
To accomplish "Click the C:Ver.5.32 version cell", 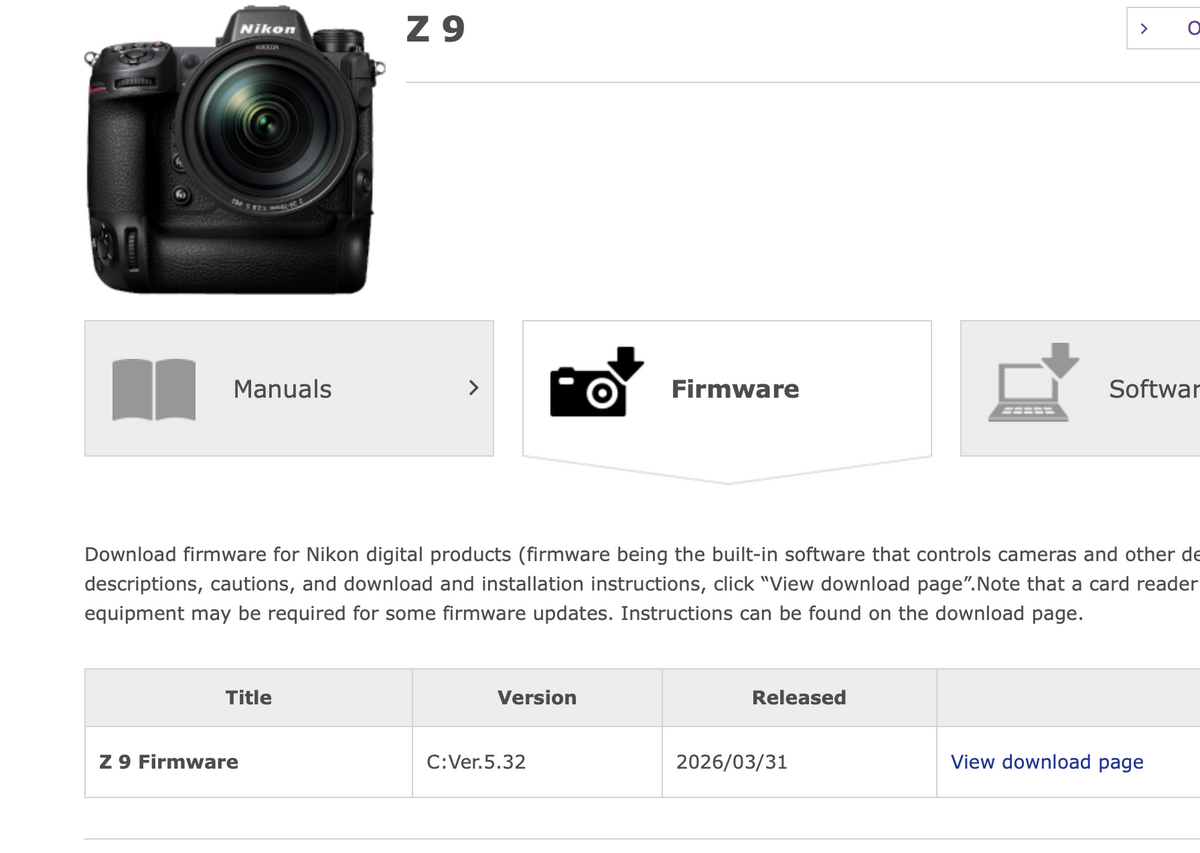I will point(476,762).
